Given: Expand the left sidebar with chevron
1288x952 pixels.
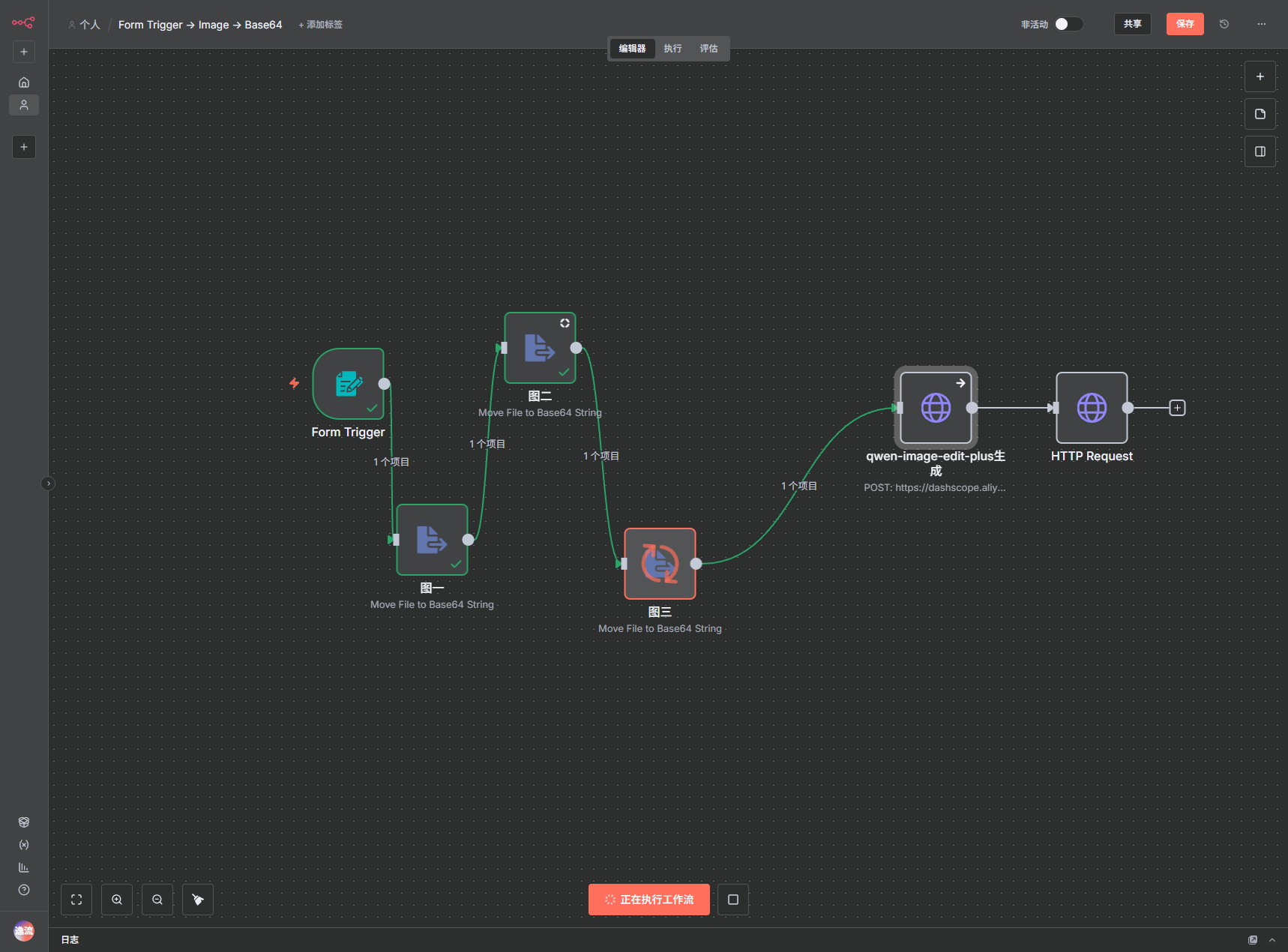Looking at the screenshot, I should (48, 483).
